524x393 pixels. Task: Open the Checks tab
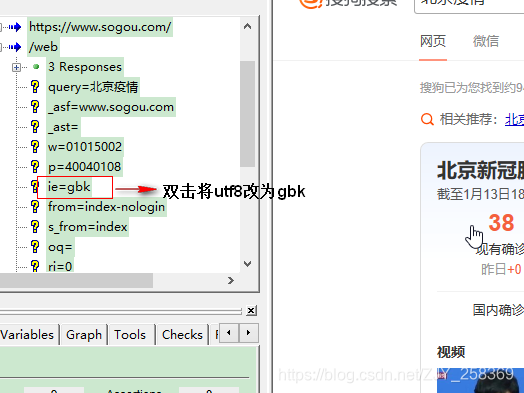click(x=182, y=334)
